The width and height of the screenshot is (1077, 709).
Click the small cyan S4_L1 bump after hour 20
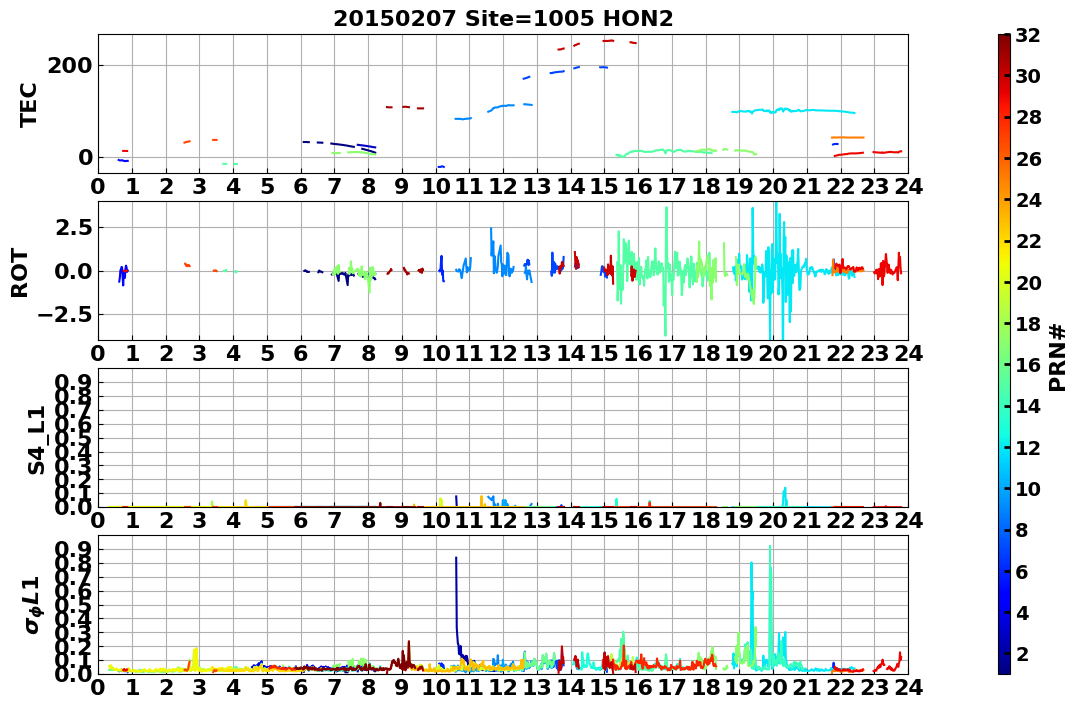[784, 497]
